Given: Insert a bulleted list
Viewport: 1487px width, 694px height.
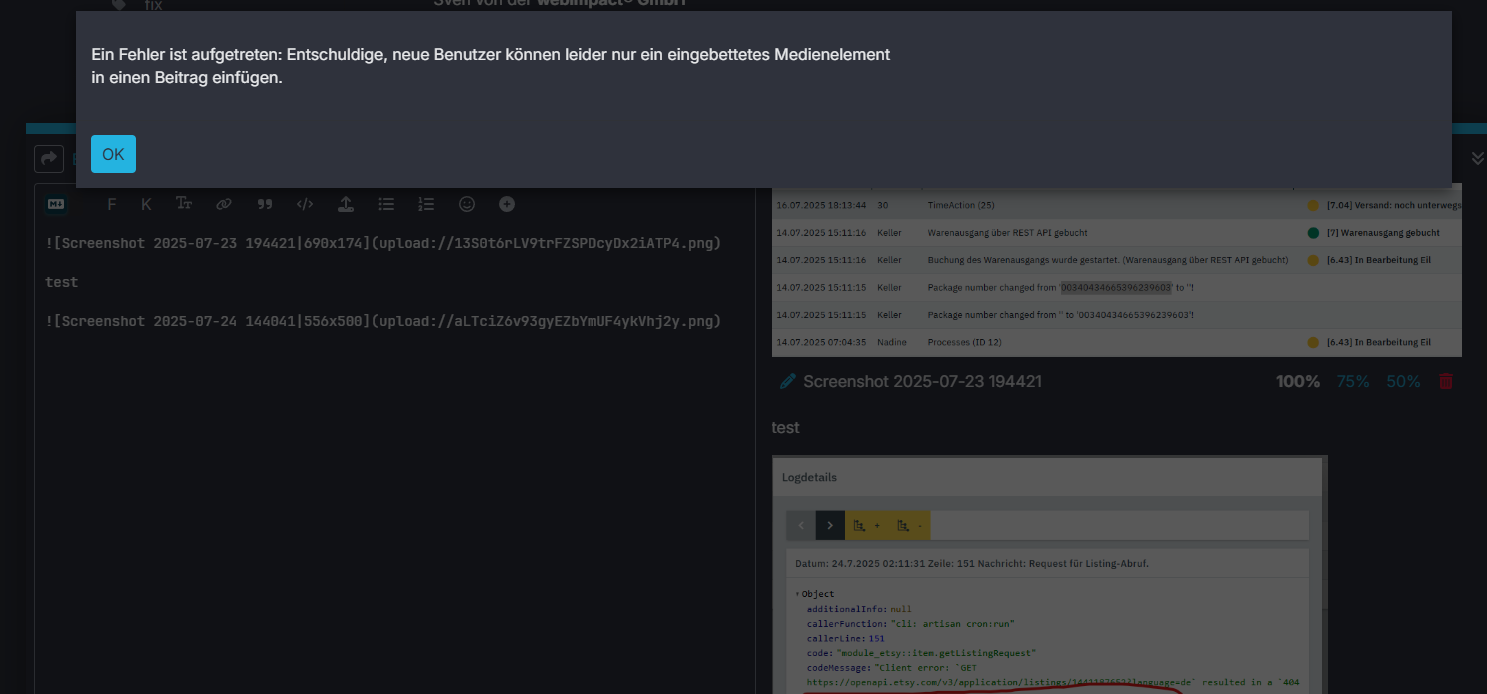Looking at the screenshot, I should coord(386,204).
